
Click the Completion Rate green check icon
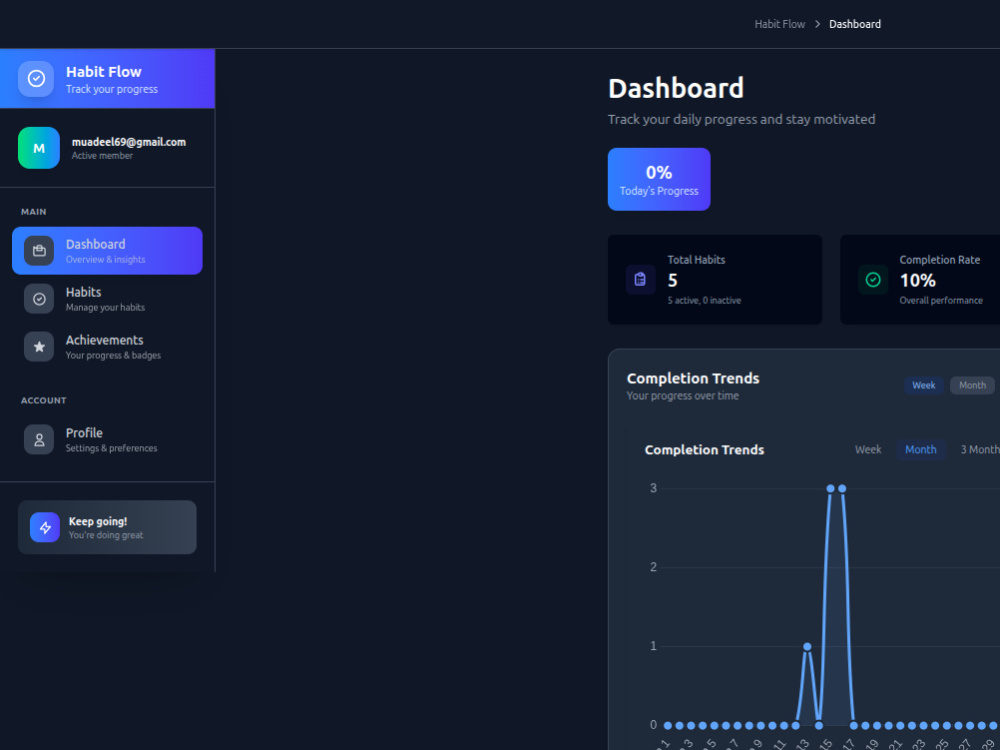(x=873, y=279)
